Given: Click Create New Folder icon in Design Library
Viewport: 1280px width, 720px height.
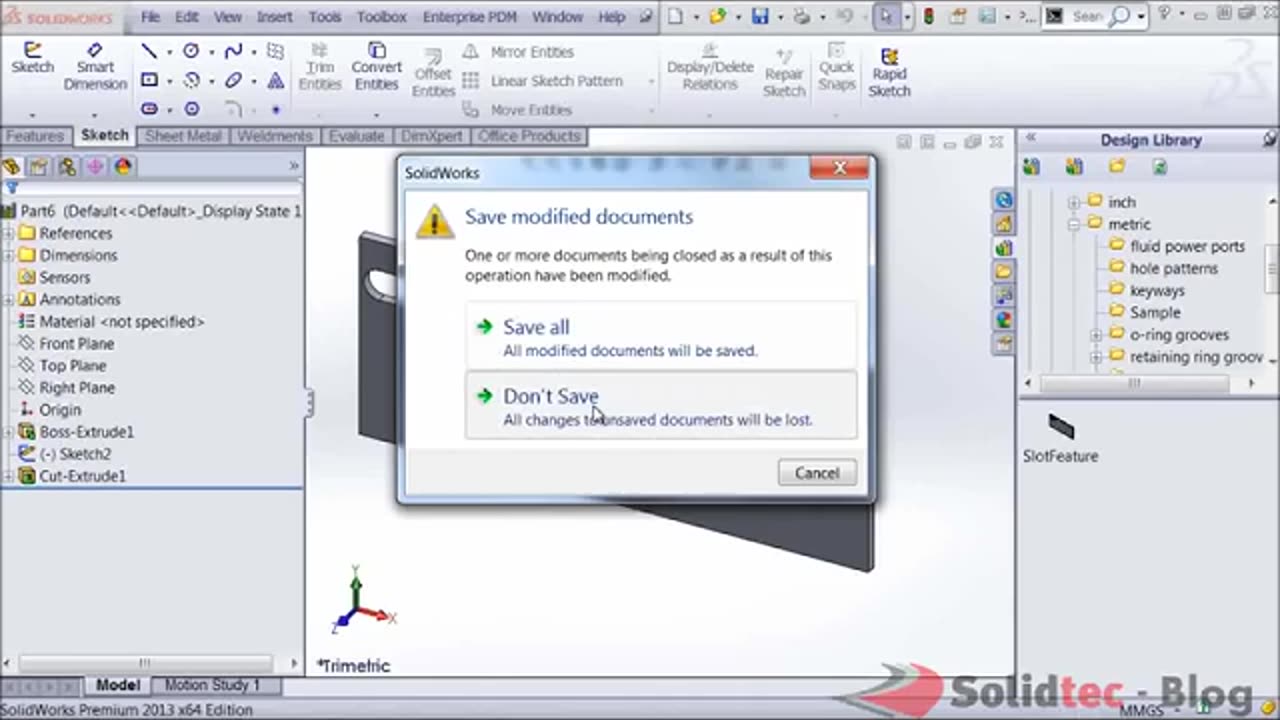Looking at the screenshot, I should point(1117,167).
